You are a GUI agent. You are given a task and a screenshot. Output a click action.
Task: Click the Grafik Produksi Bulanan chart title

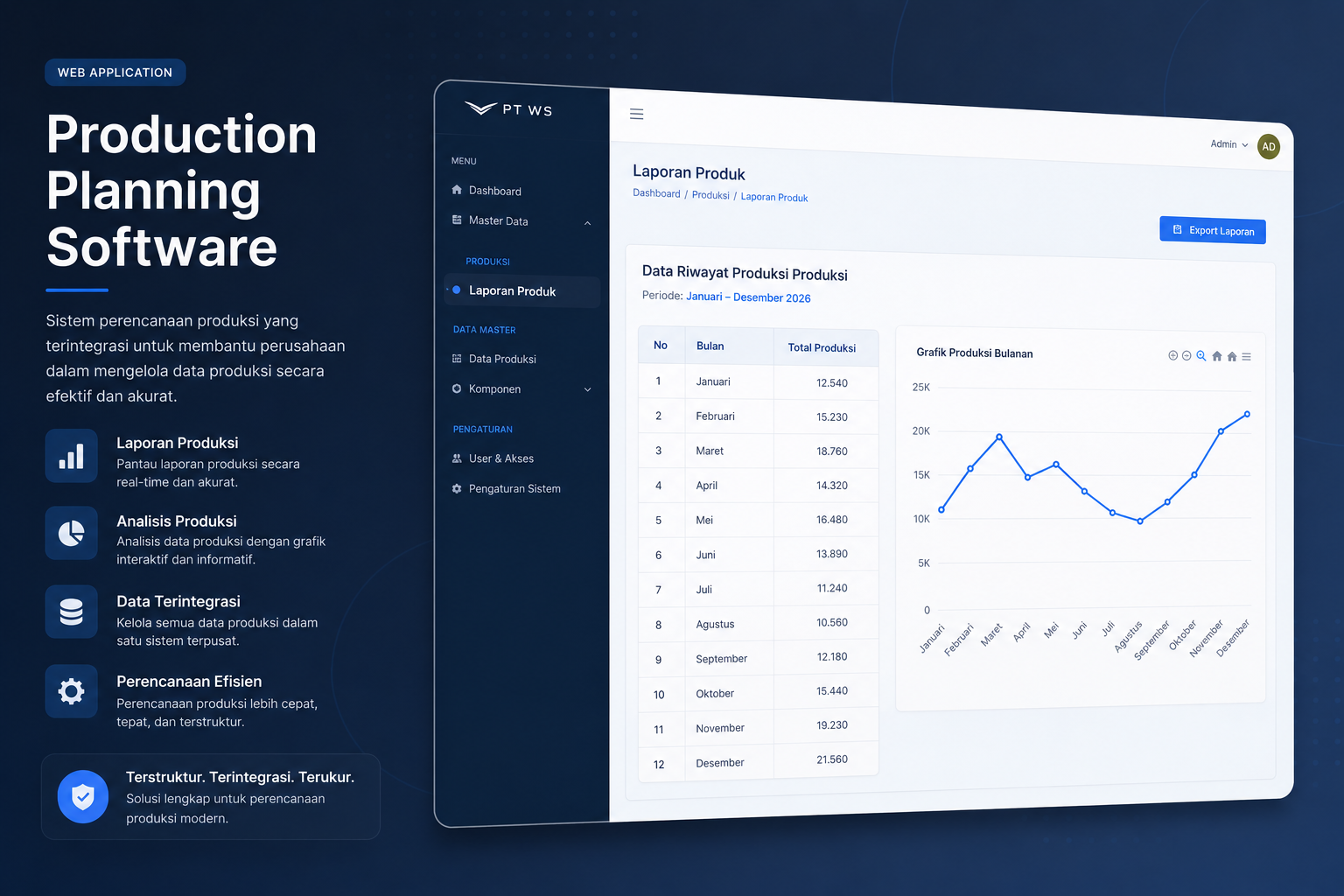pyautogui.click(x=975, y=353)
